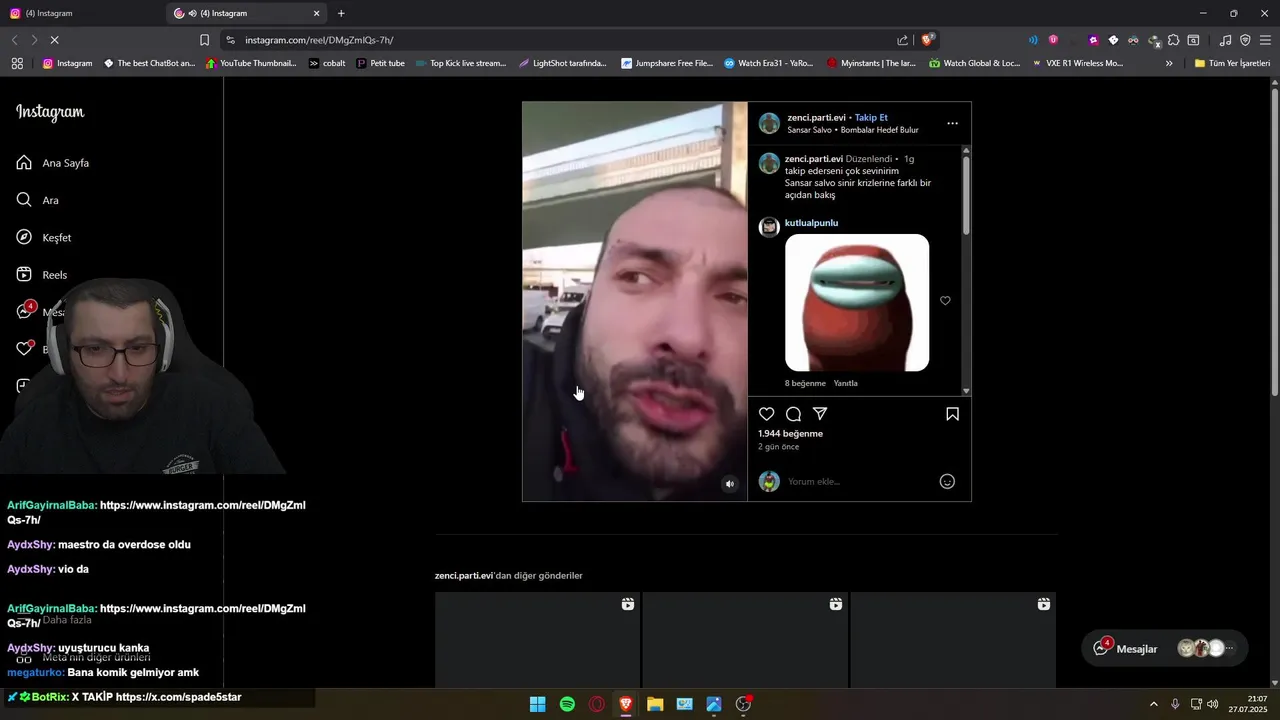
Task: Close the active Instagram tab
Action: pos(317,13)
